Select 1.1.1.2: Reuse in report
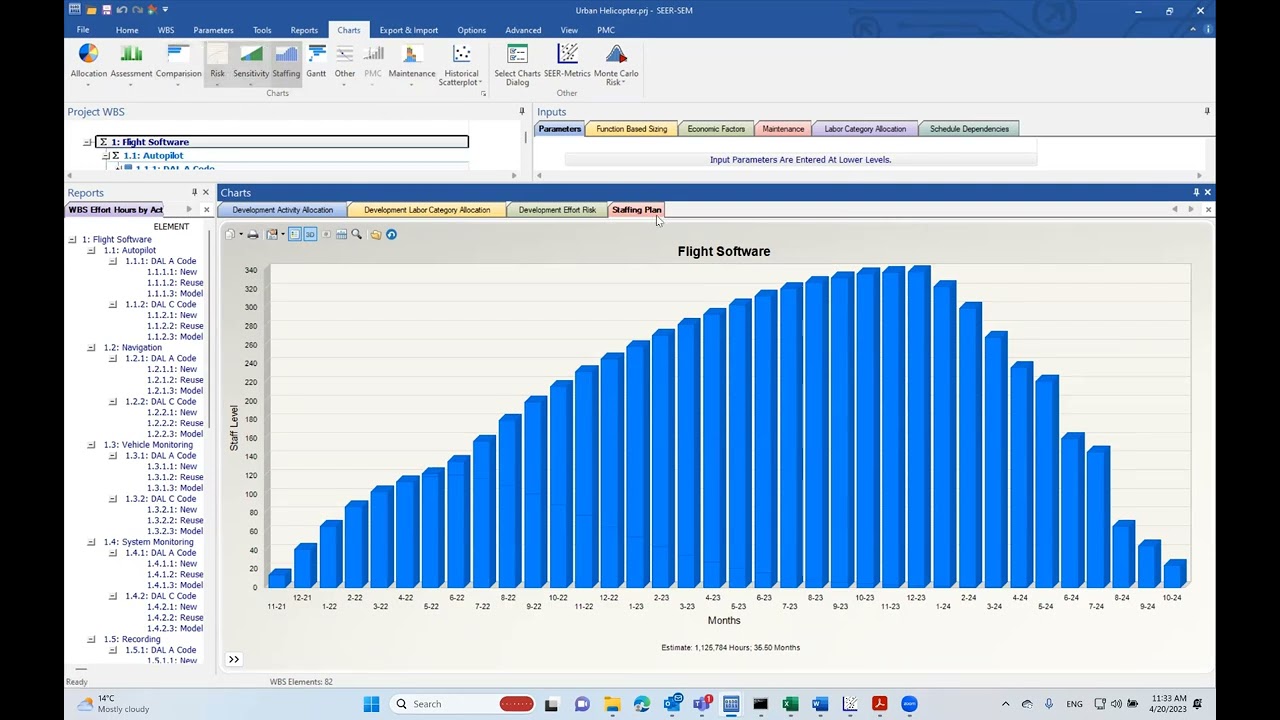1280x720 pixels. point(175,283)
